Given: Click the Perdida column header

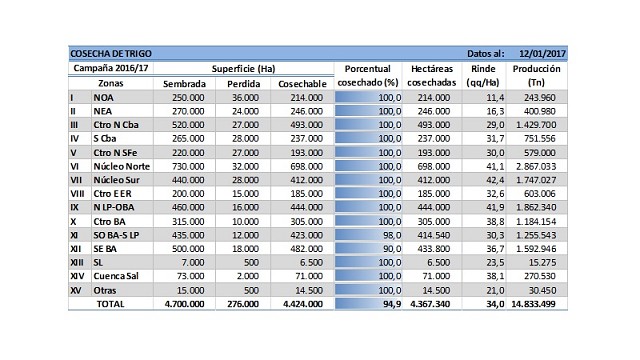Looking at the screenshot, I should pos(244,84).
